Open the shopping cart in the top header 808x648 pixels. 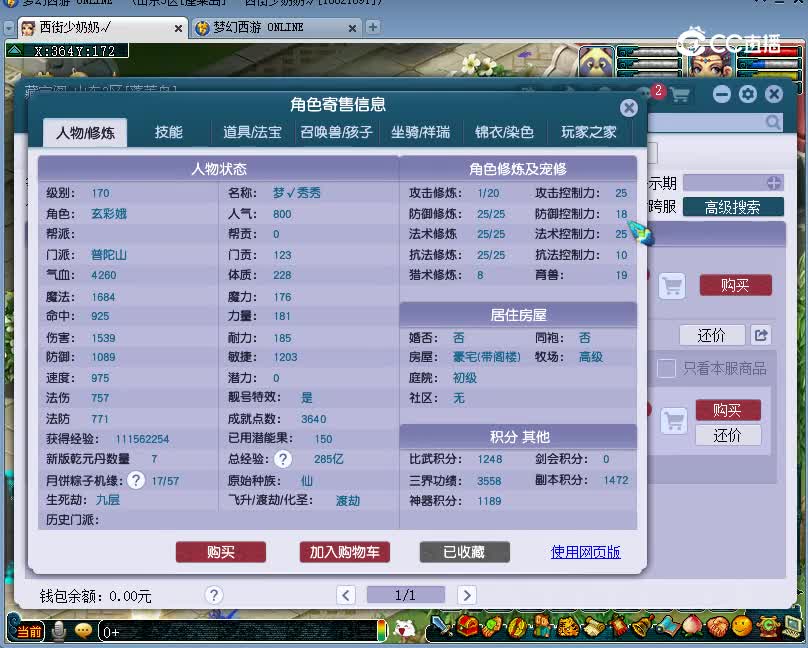(x=680, y=95)
